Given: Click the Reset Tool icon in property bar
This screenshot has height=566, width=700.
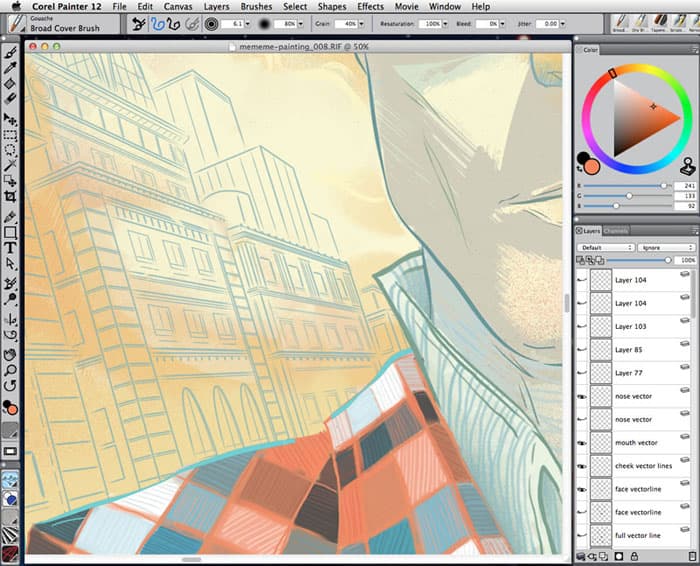Looking at the screenshot, I should click(139, 24).
